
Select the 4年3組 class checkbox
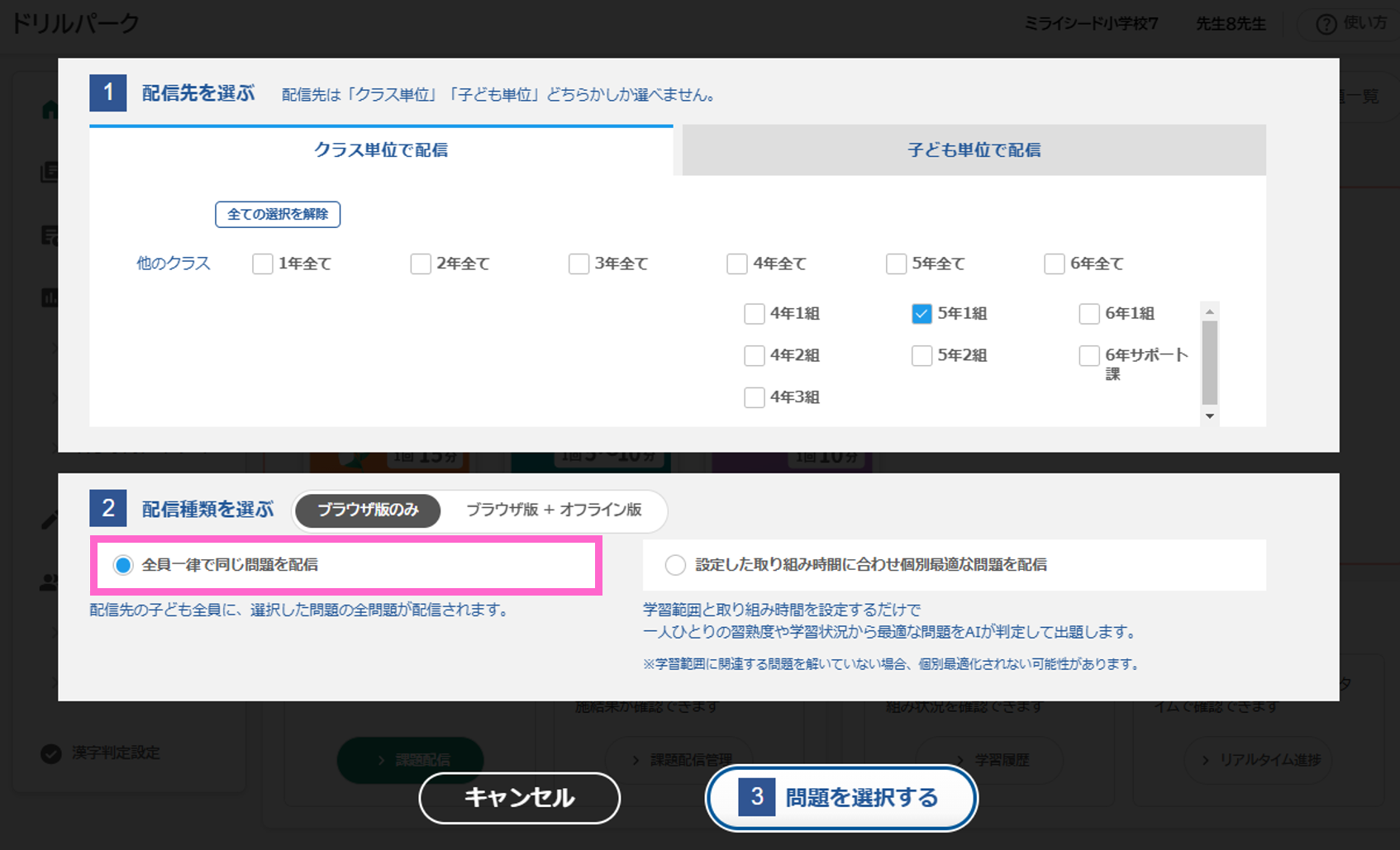[x=755, y=397]
